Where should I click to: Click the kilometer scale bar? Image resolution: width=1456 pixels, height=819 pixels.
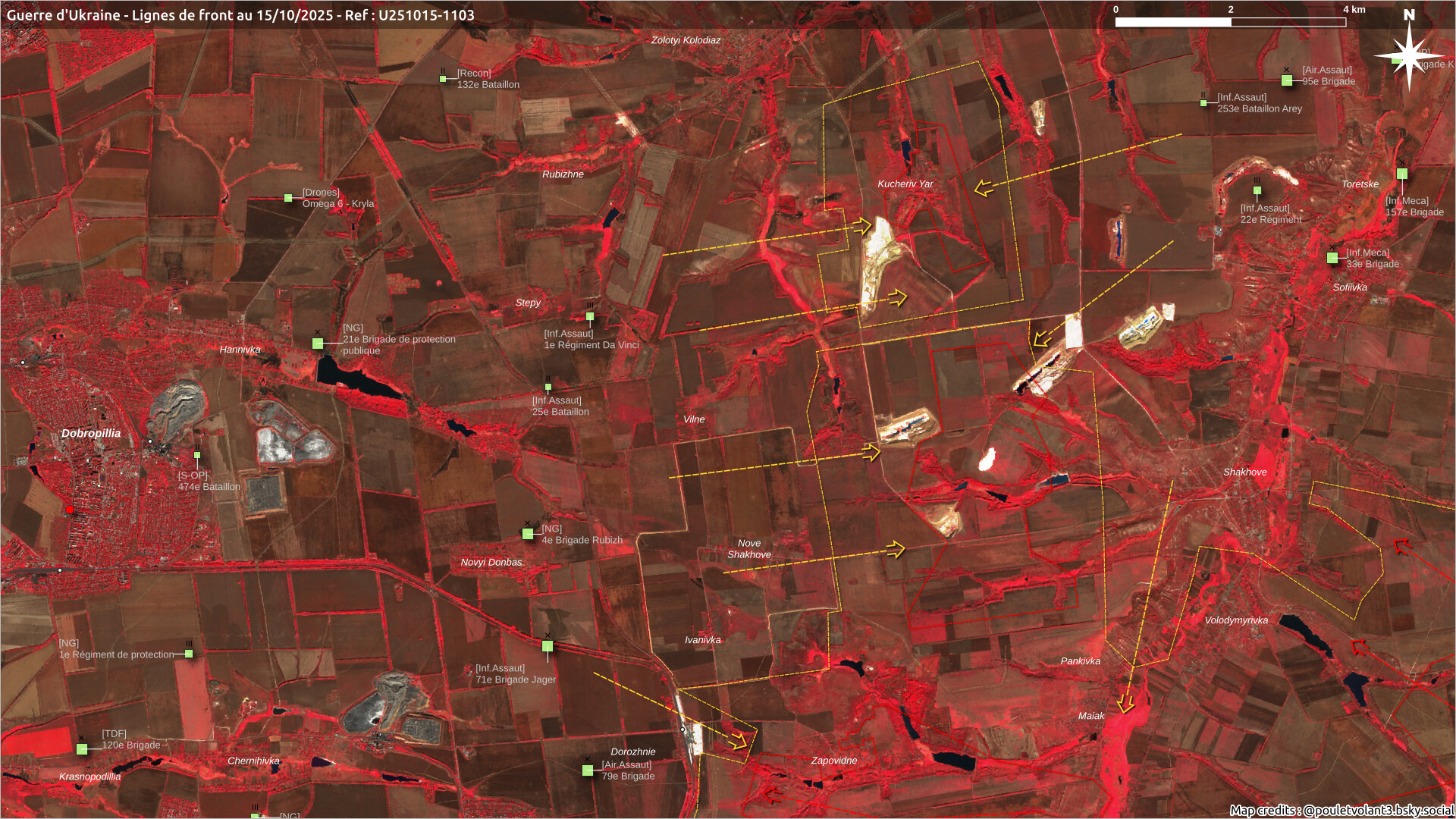coord(1230,22)
